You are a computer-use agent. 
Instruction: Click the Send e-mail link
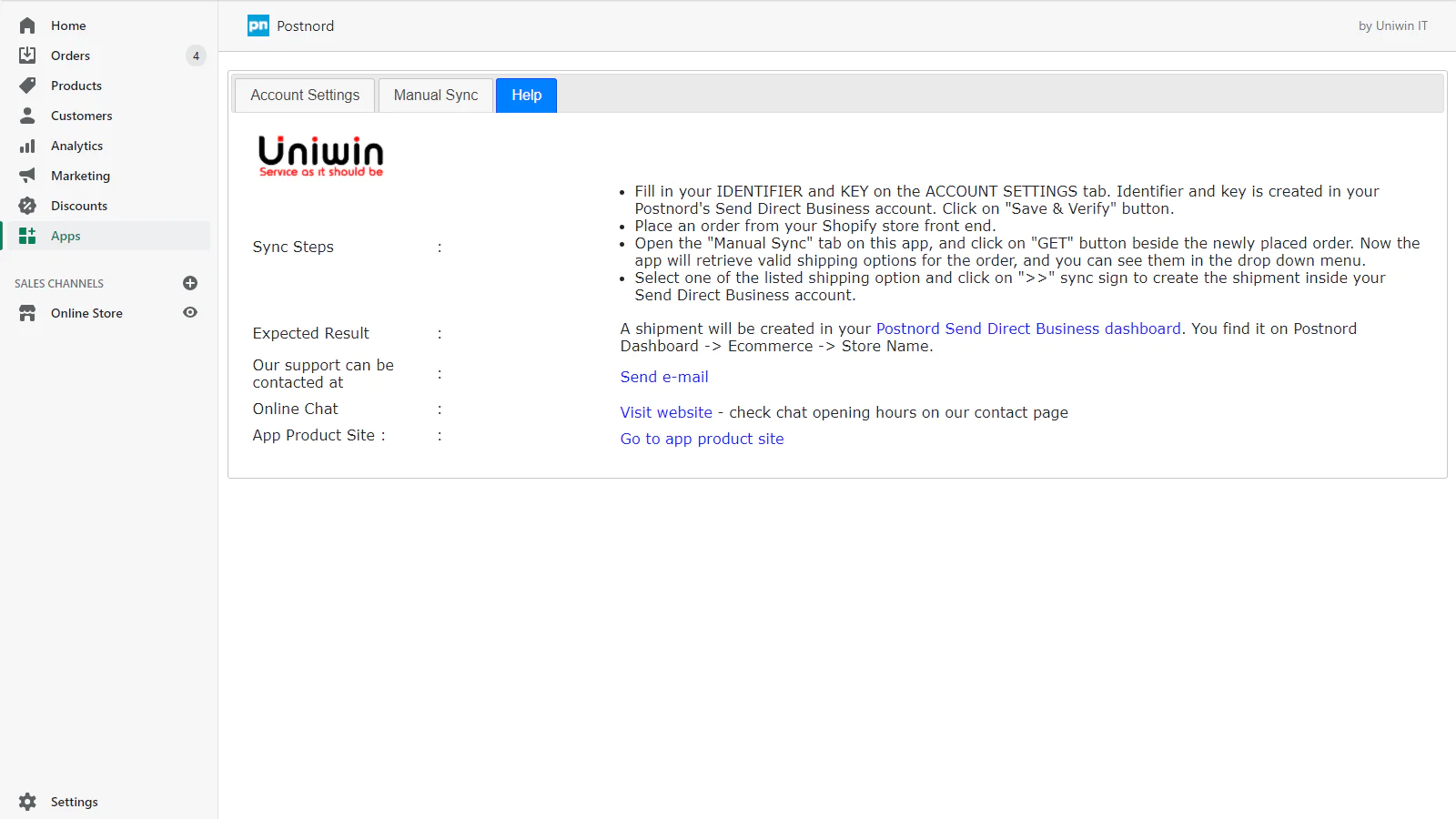click(664, 377)
